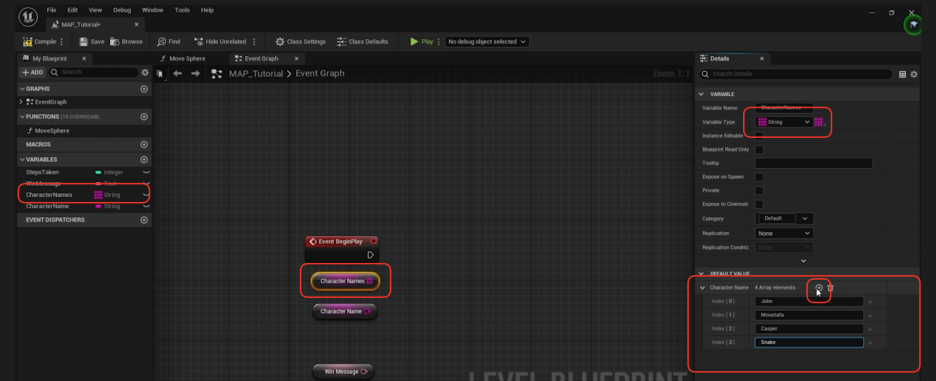Viewport: 936px width, 381px height.
Task: Toggle Hide Unrelated nodes
Action: (220, 42)
